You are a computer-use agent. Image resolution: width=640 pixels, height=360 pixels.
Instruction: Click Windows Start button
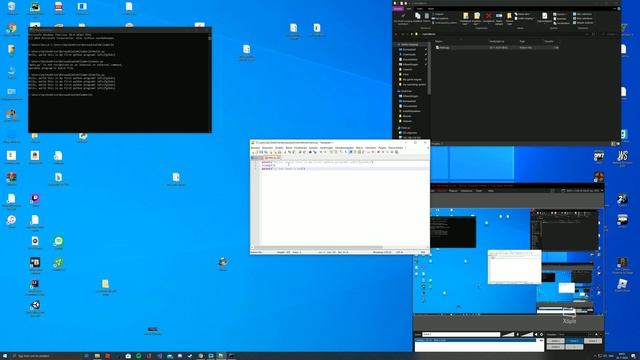[5, 356]
